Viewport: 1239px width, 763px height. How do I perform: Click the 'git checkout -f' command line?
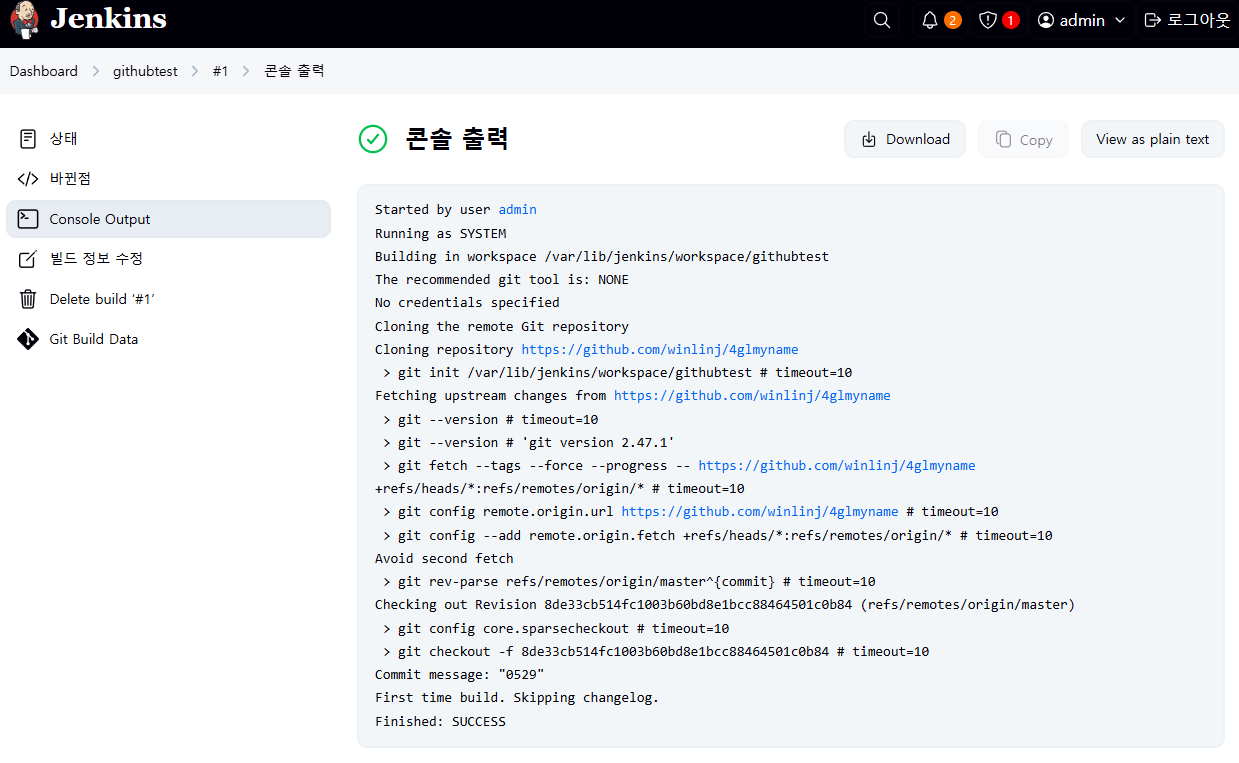tap(656, 651)
